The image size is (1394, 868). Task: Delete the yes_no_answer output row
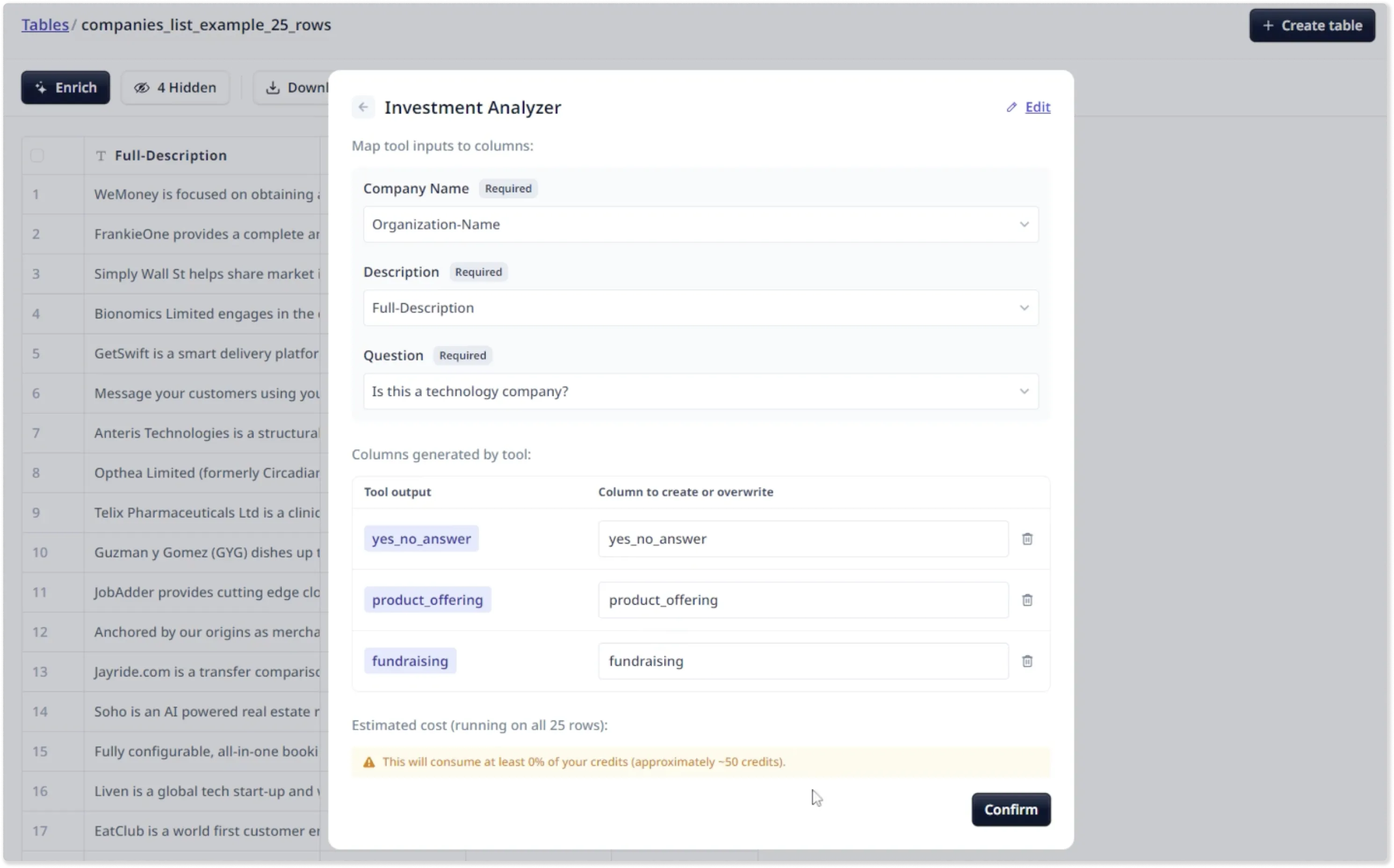click(1027, 539)
